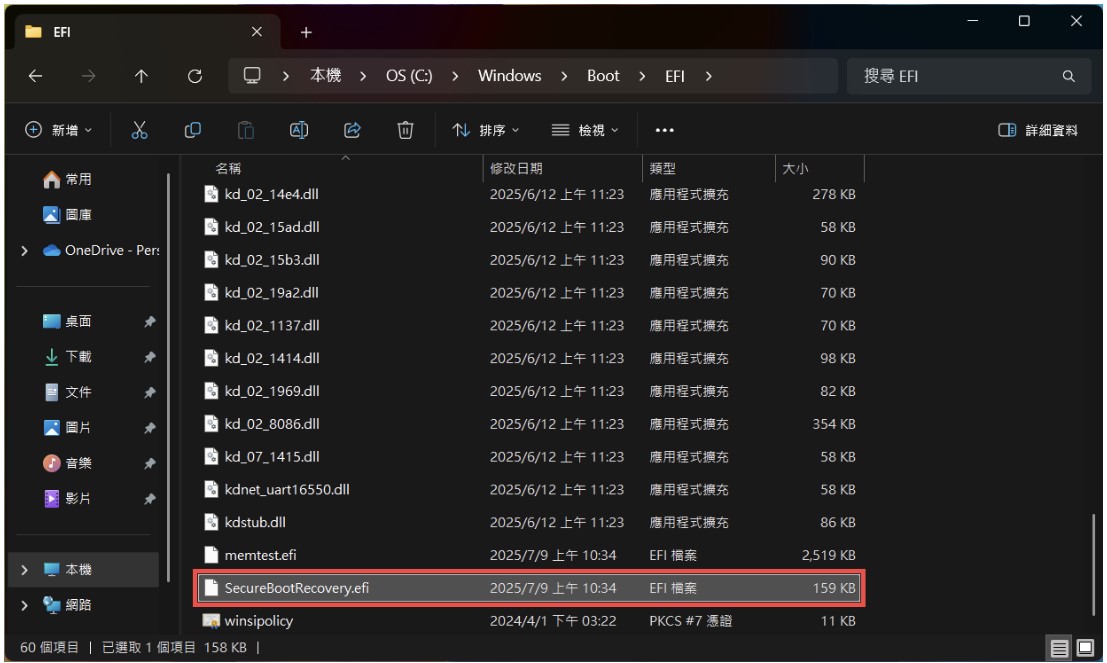Image resolution: width=1107 pixels, height=663 pixels.
Task: Click the Share icon in toolbar
Action: [x=352, y=130]
